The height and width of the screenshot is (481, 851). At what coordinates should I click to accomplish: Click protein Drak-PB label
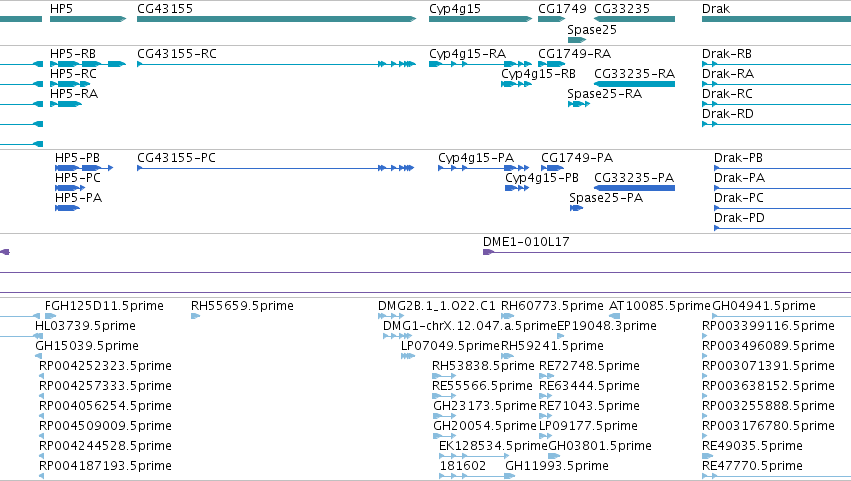tap(738, 158)
